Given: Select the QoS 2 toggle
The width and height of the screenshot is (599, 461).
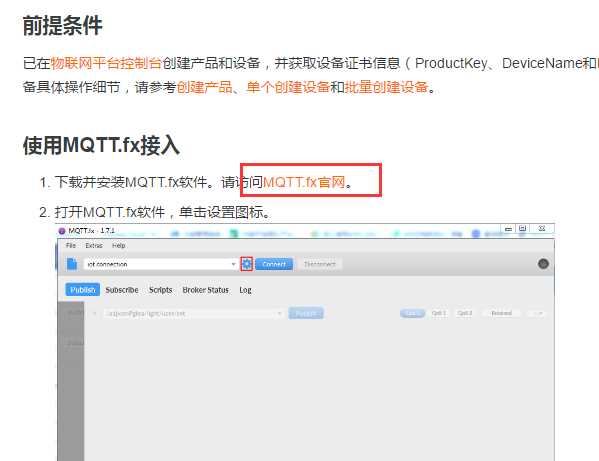Looking at the screenshot, I should 464,313.
